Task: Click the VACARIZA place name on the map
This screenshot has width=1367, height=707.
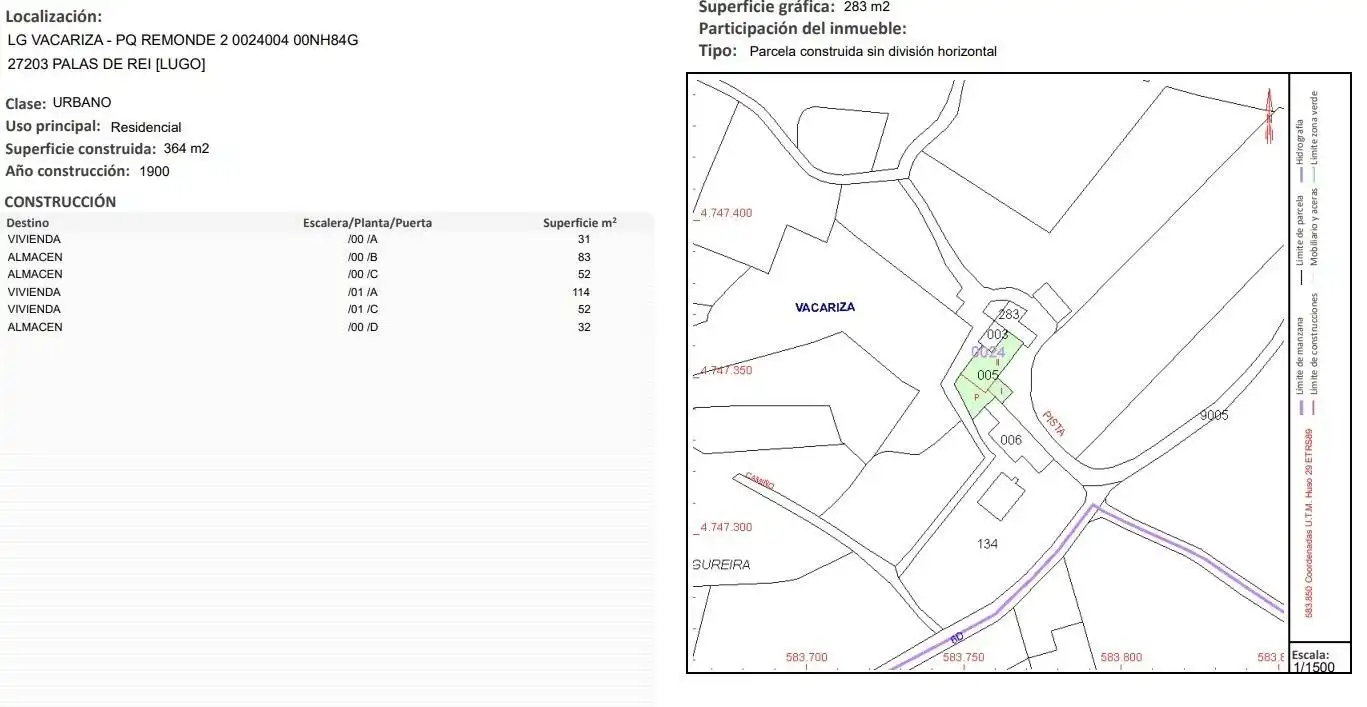Action: (825, 308)
